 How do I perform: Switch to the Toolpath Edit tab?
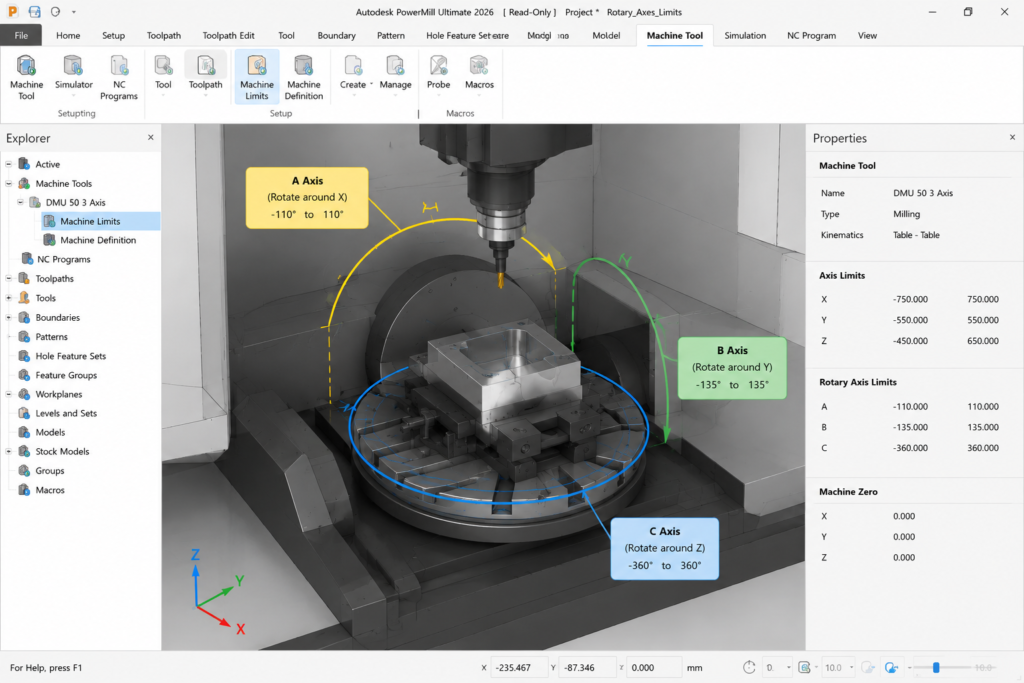pyautogui.click(x=228, y=35)
